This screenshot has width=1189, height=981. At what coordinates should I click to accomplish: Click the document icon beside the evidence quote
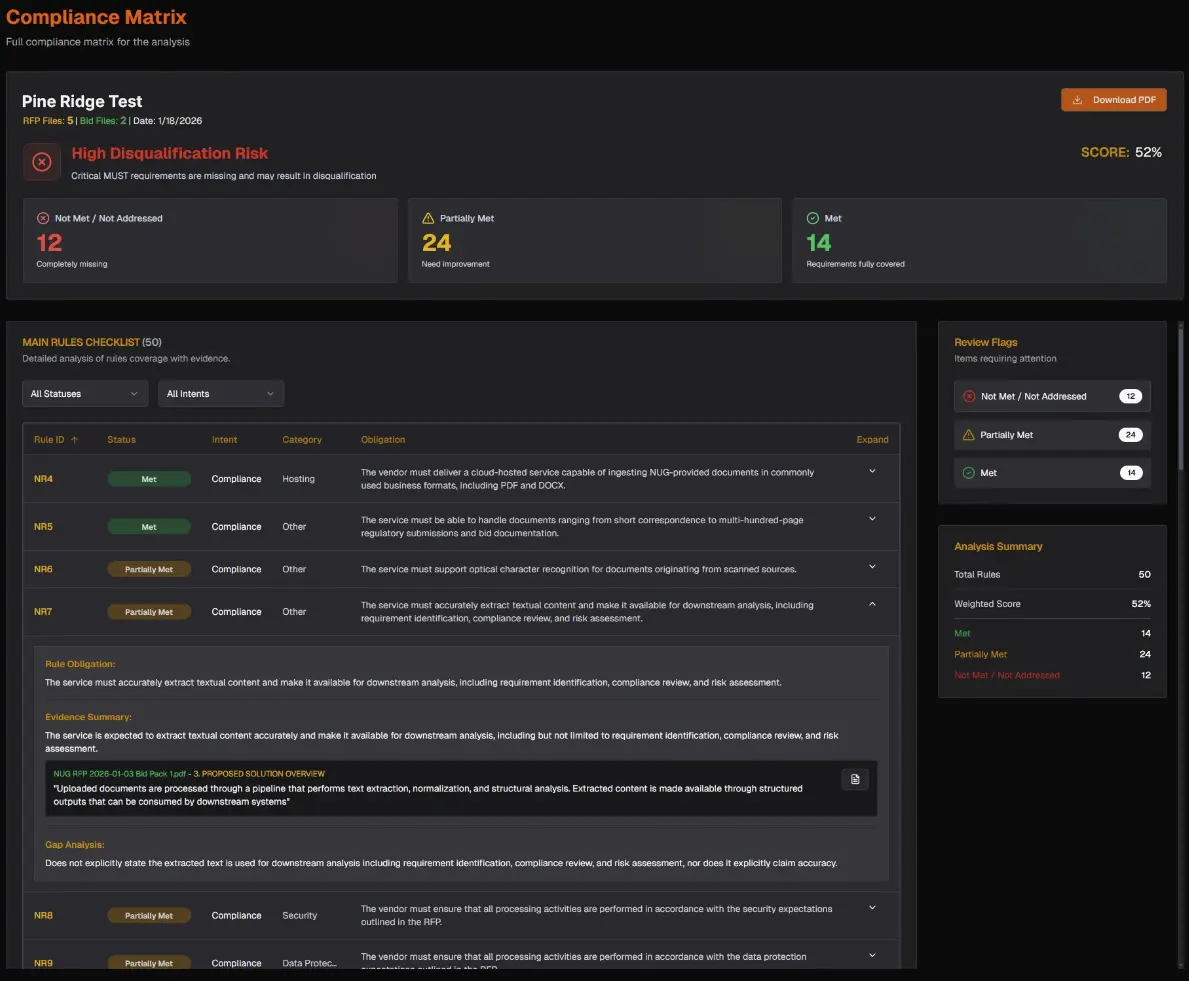pos(855,779)
